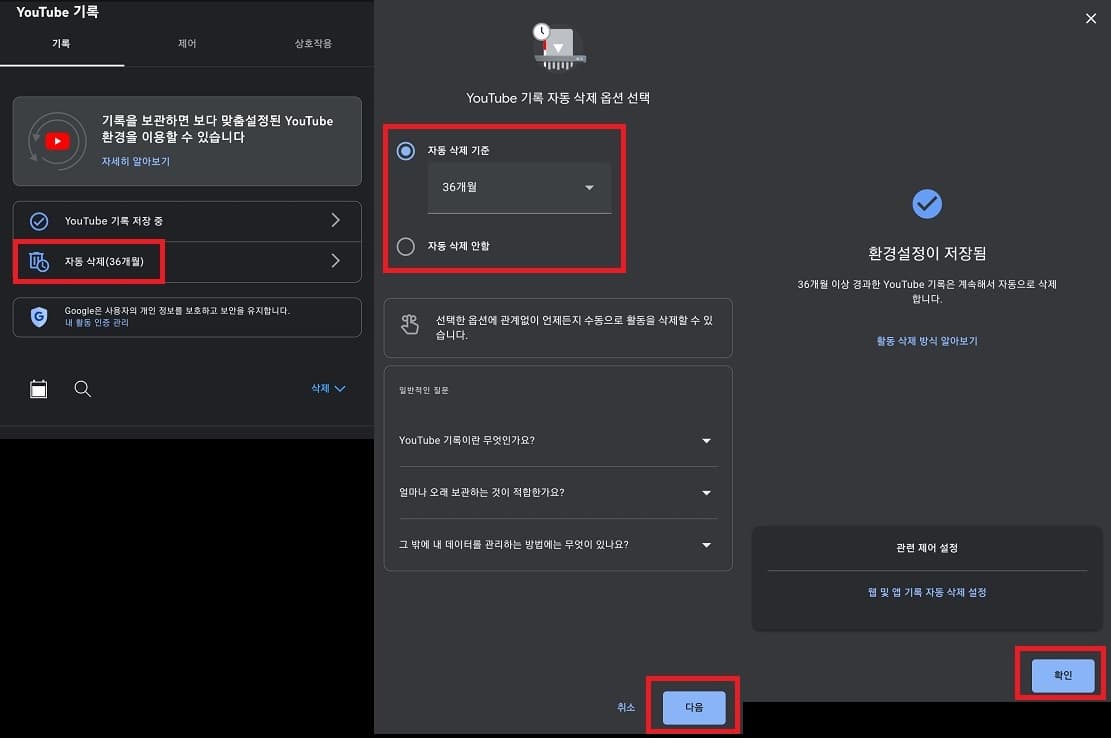Select the 자동 삭제 안함 radio button

coord(406,246)
